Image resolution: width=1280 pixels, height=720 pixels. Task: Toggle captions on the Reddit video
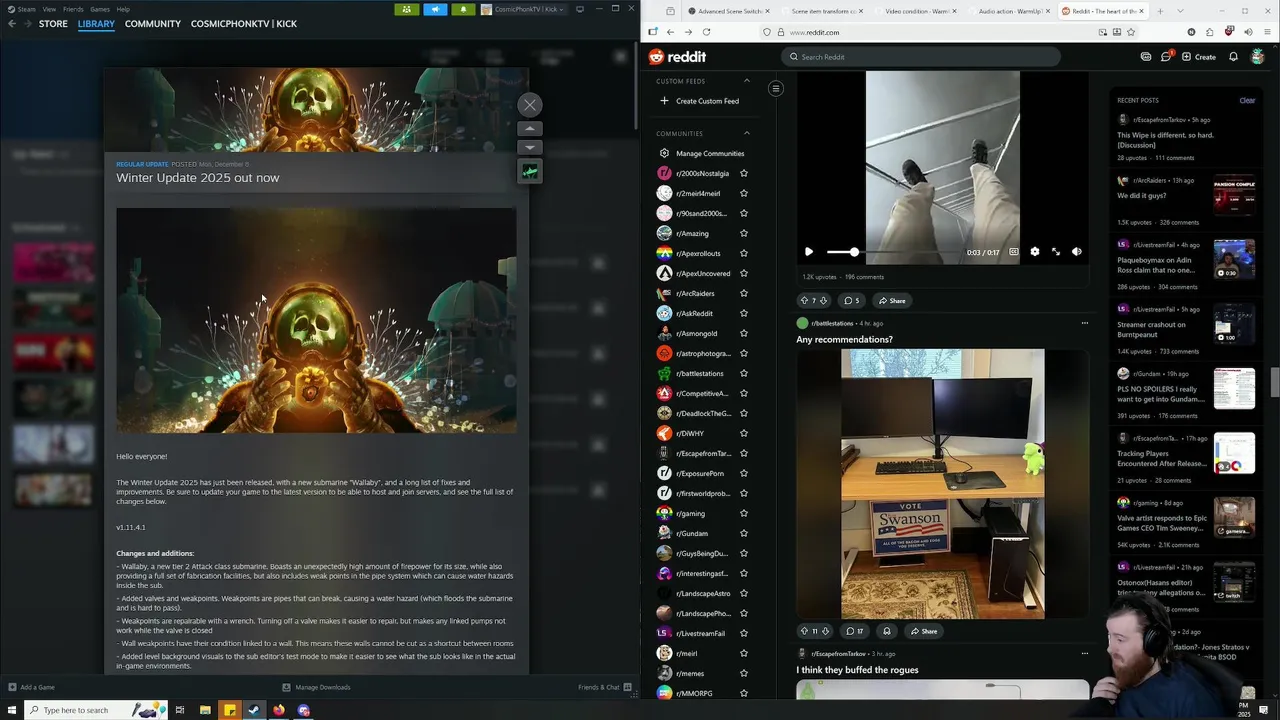(1013, 252)
